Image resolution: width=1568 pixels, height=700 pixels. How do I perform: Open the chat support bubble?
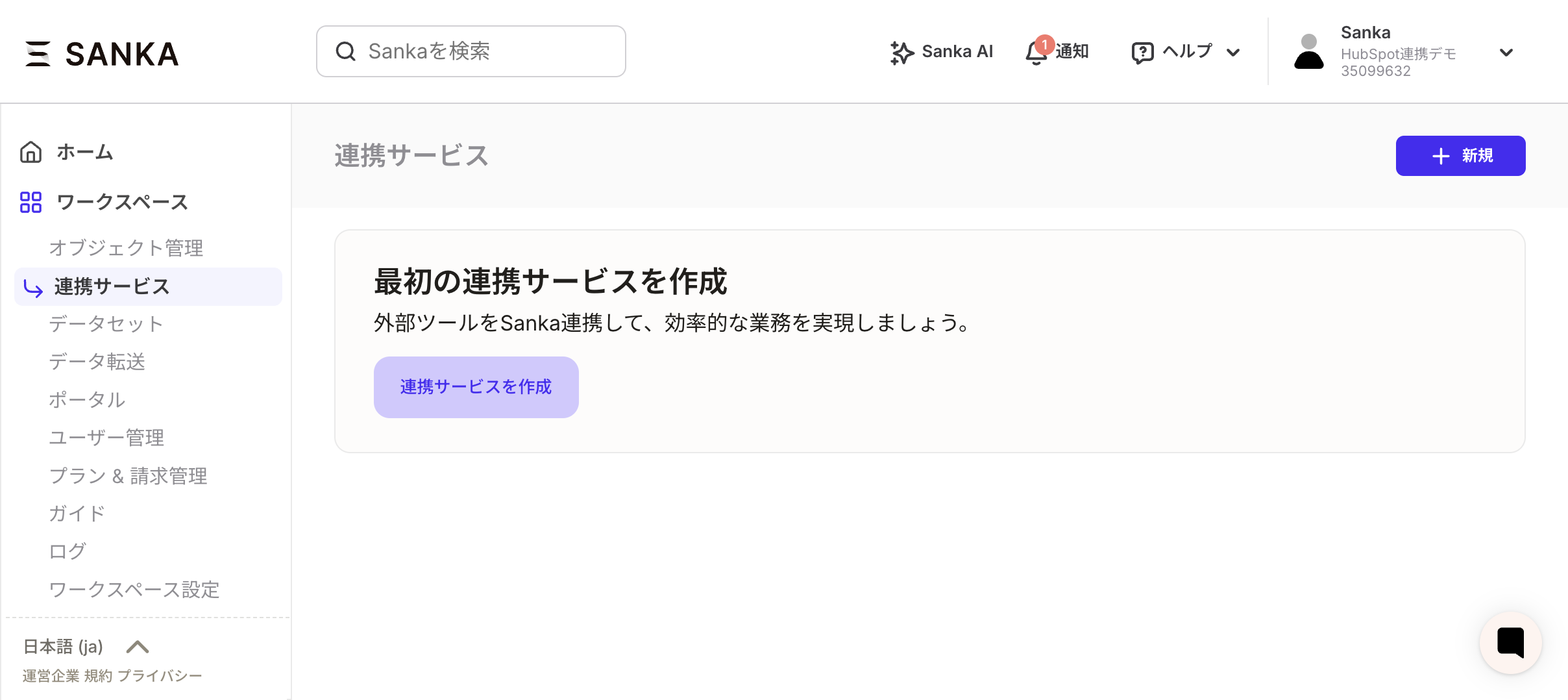(1510, 642)
